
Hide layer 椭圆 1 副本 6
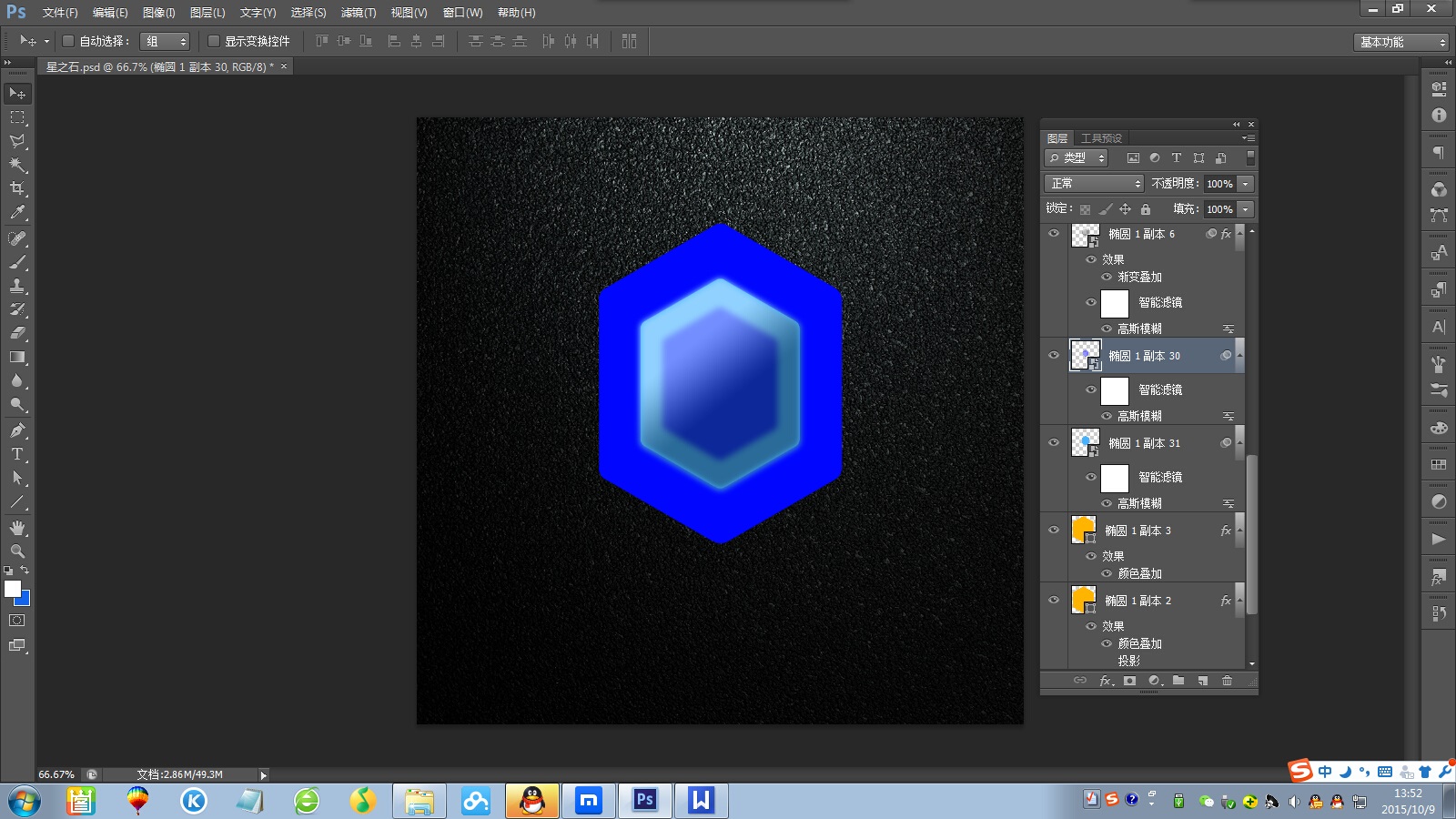1054,234
